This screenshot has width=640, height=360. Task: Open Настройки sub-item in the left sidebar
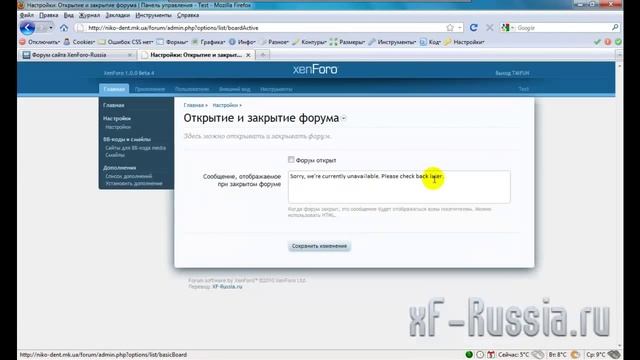pyautogui.click(x=118, y=127)
